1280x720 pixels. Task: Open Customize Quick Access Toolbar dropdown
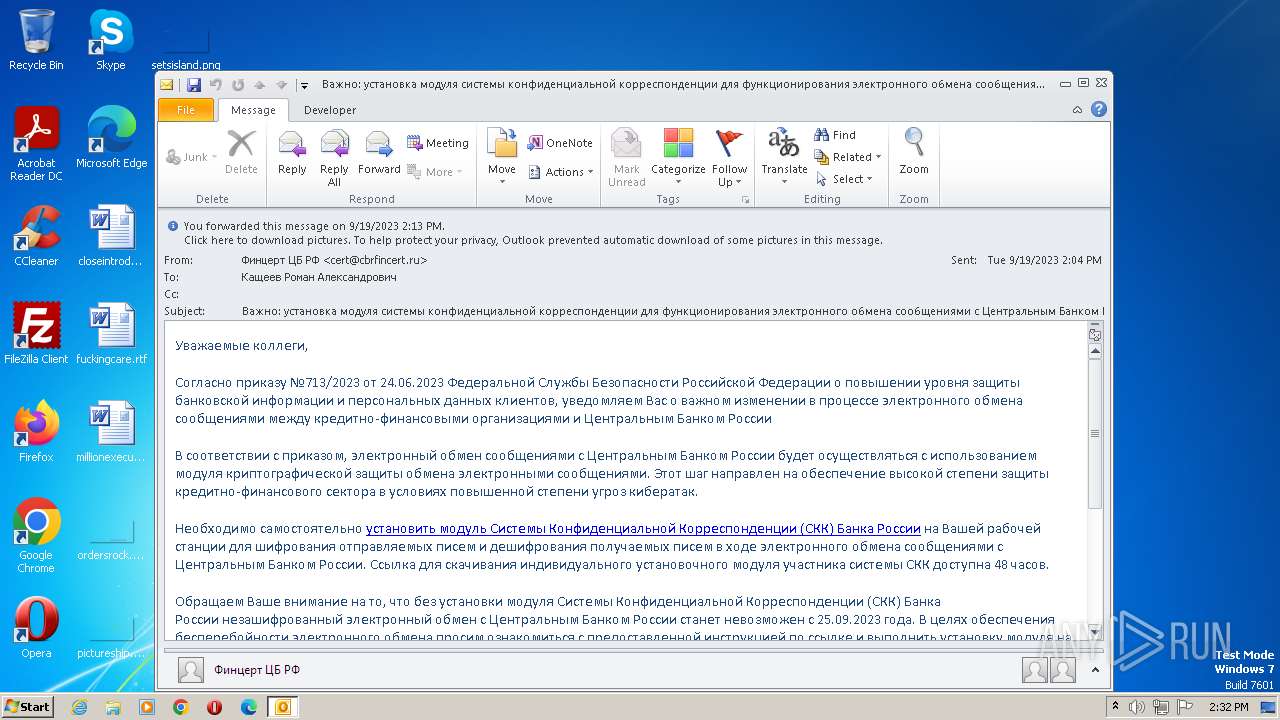point(304,85)
